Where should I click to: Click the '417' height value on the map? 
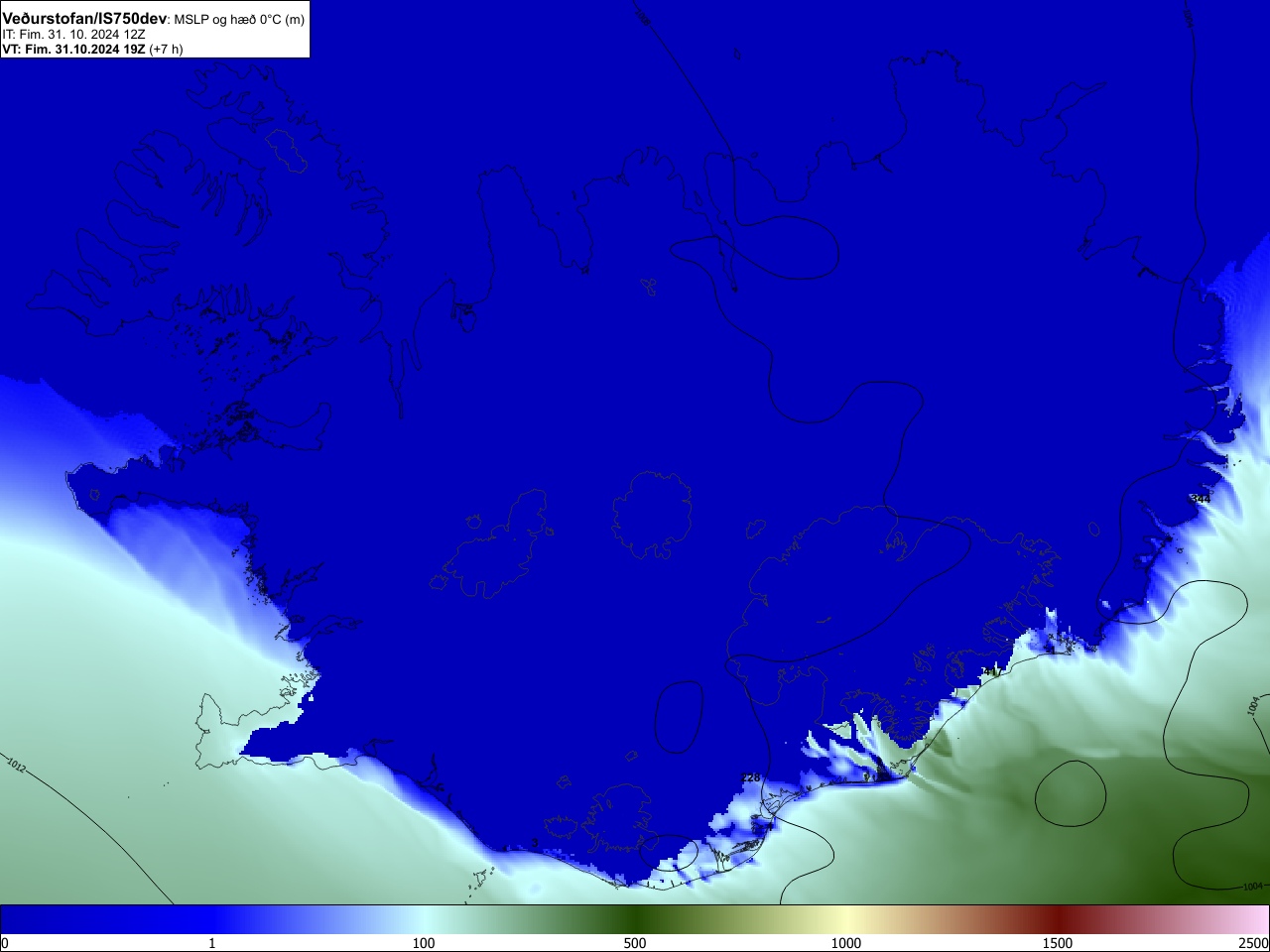point(992,672)
